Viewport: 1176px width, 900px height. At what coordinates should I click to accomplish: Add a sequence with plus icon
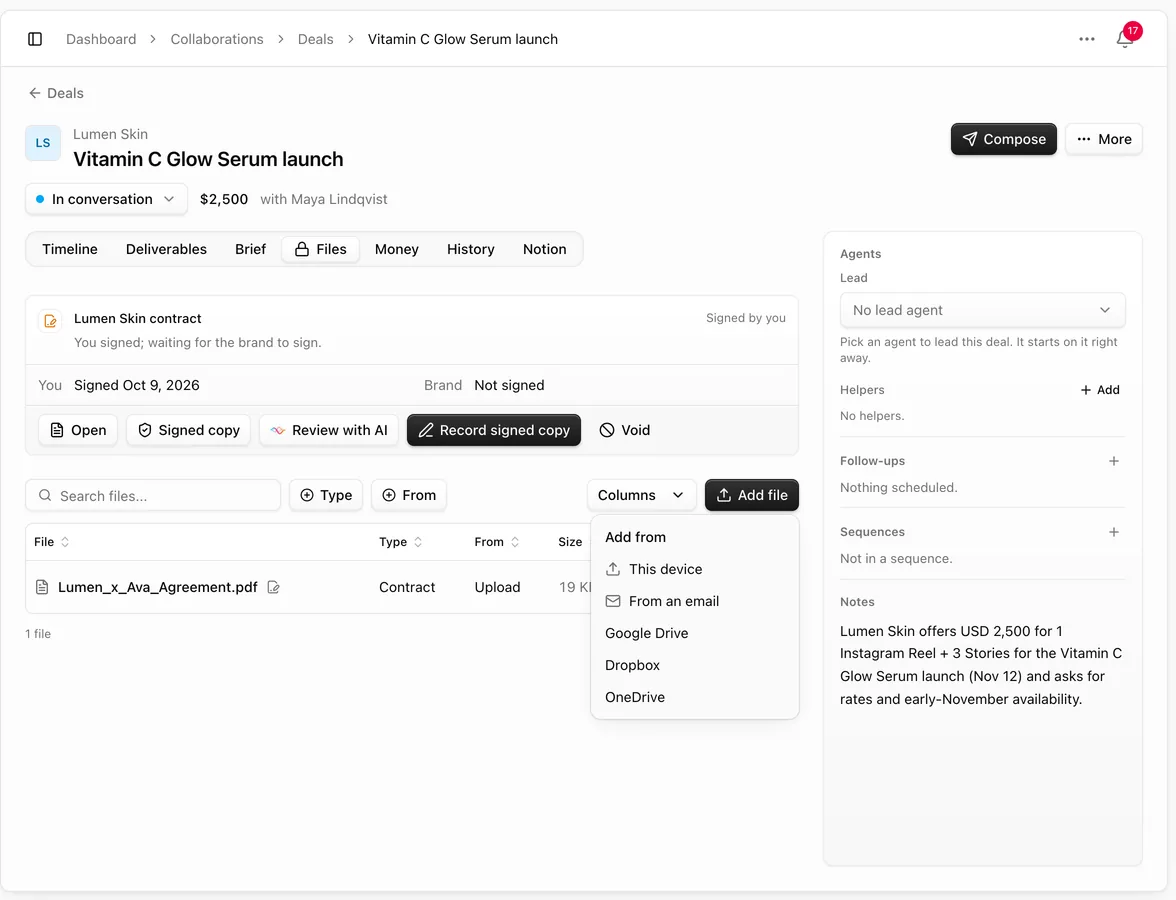click(x=1114, y=532)
